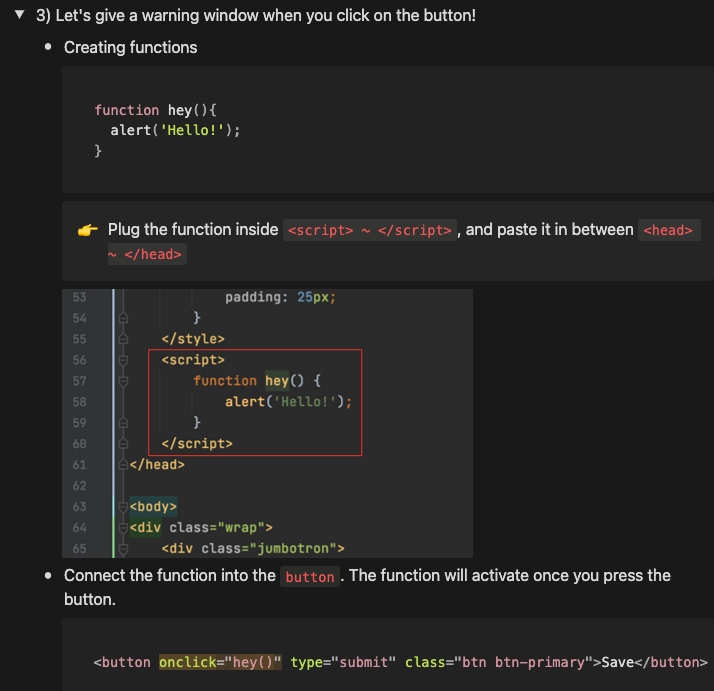Click line number 62 in the editor image

(79, 486)
